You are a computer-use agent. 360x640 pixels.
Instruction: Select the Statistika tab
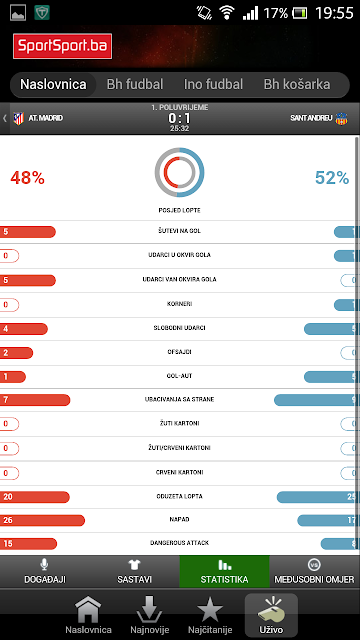[224, 572]
